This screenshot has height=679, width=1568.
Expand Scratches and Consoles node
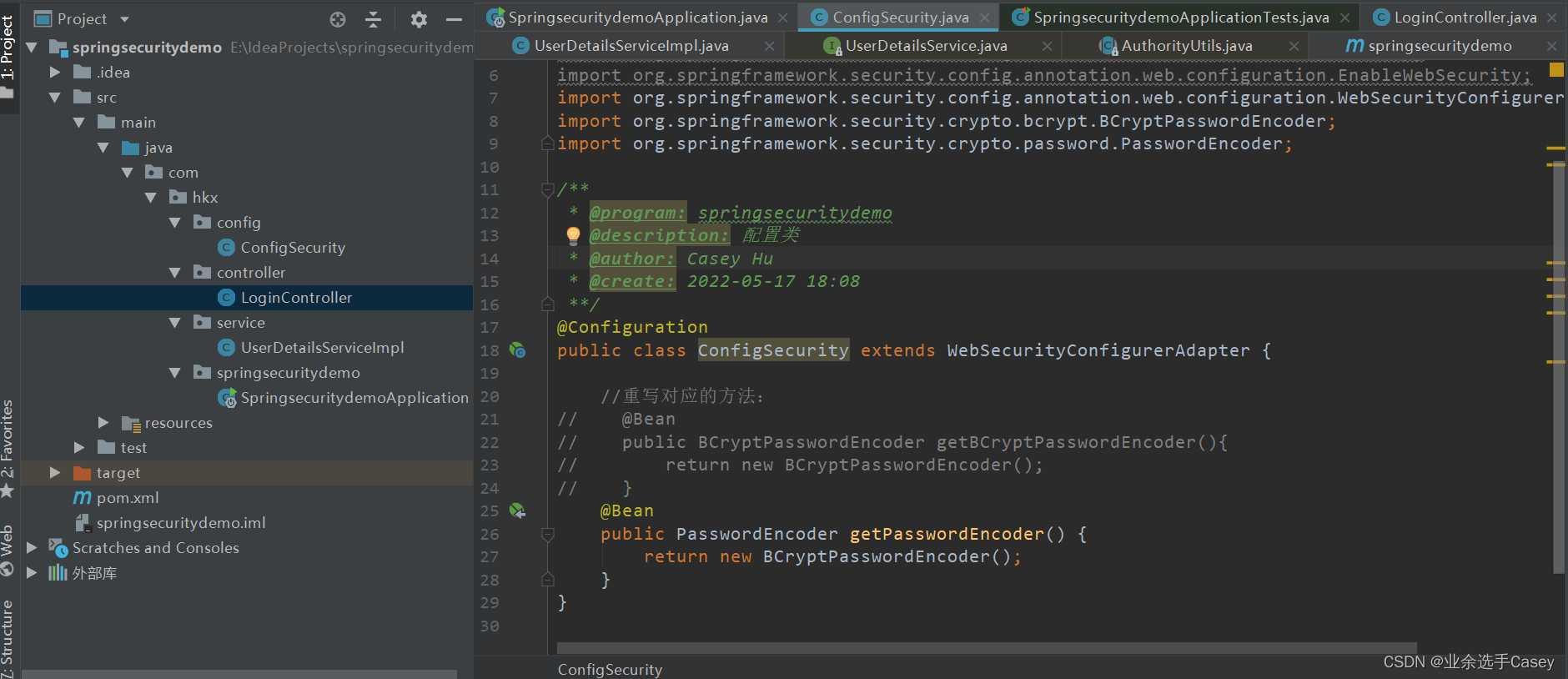pos(32,548)
